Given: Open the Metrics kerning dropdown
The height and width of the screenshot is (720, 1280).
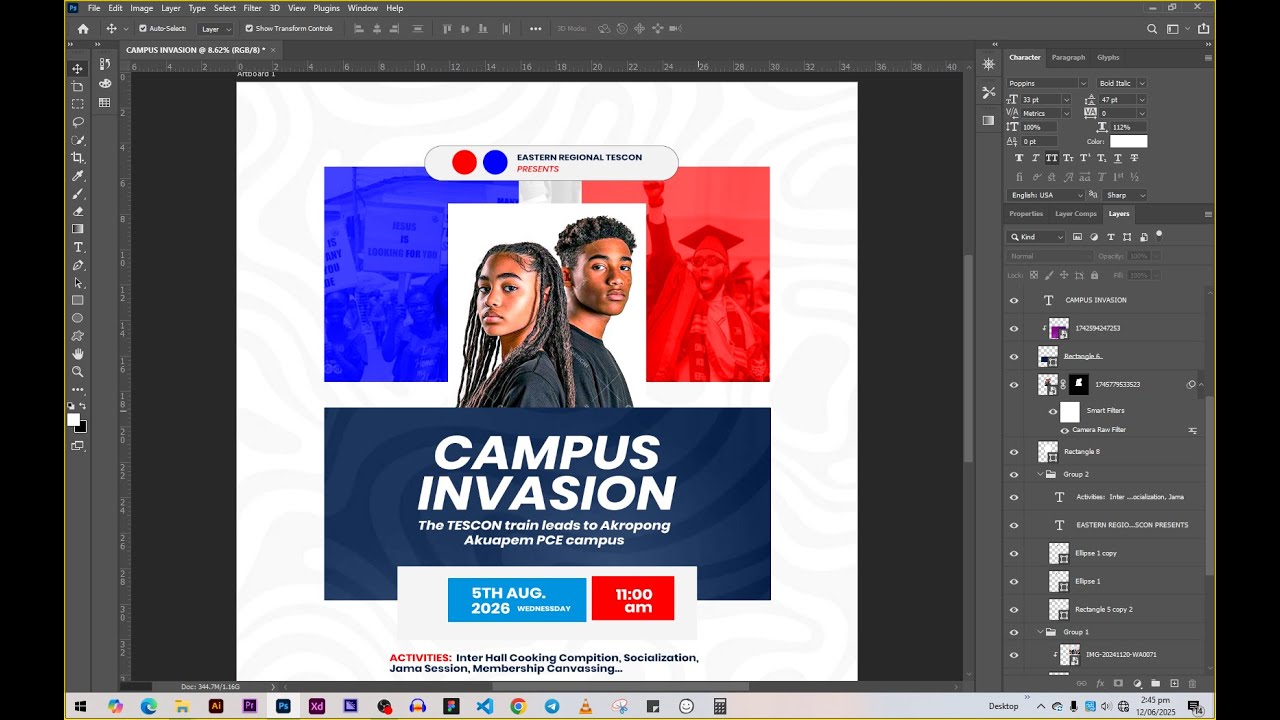Looking at the screenshot, I should pyautogui.click(x=1066, y=113).
